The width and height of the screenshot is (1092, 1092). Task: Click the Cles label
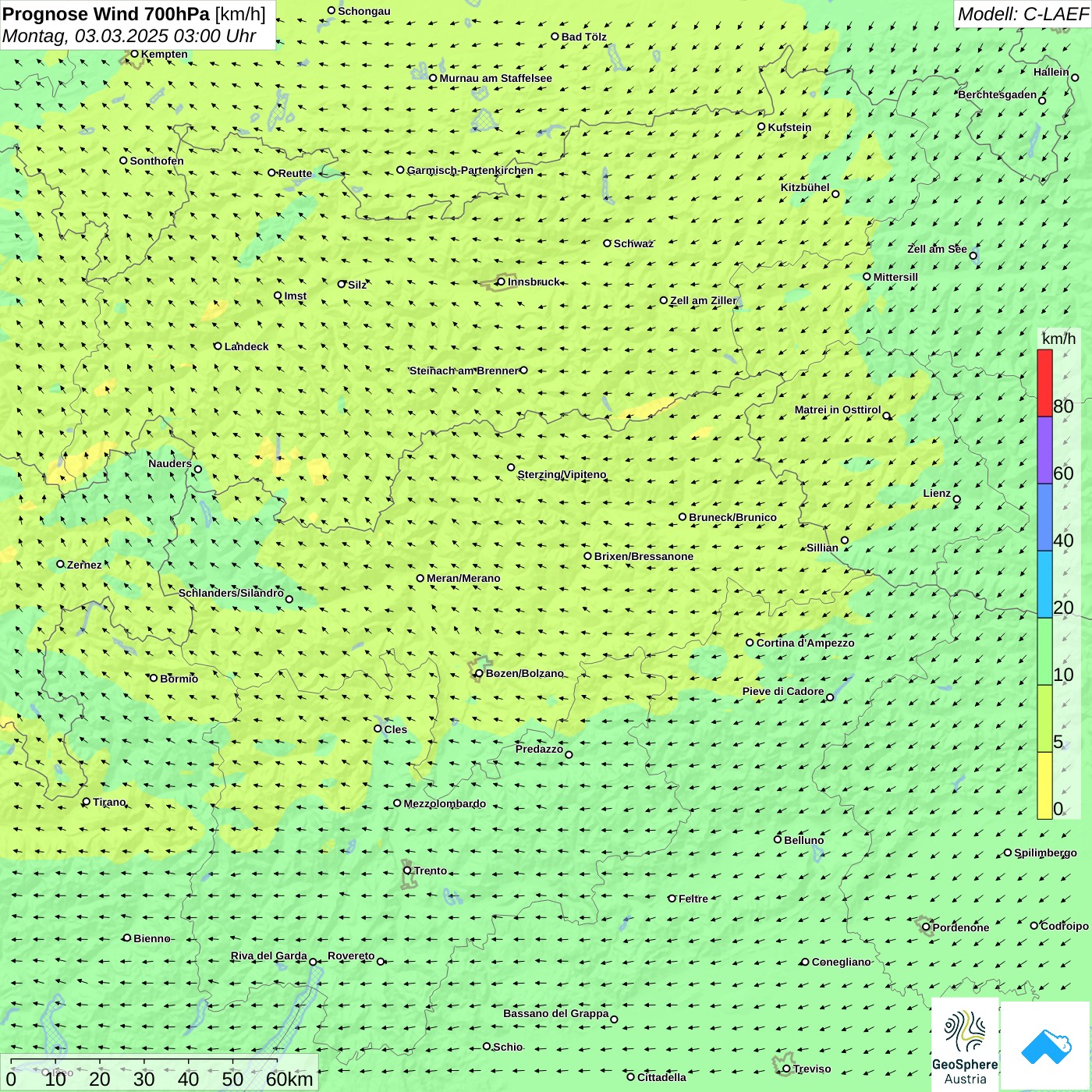click(x=395, y=729)
